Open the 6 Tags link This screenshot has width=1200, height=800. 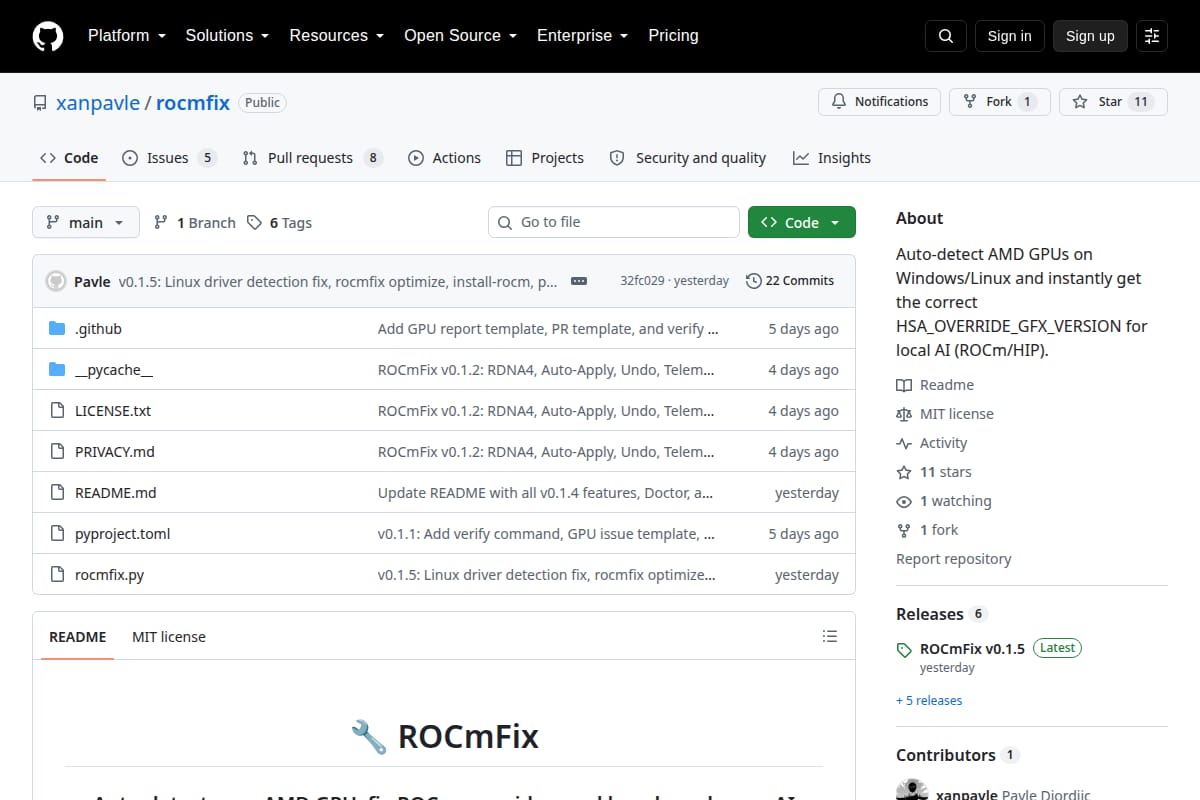click(x=280, y=223)
